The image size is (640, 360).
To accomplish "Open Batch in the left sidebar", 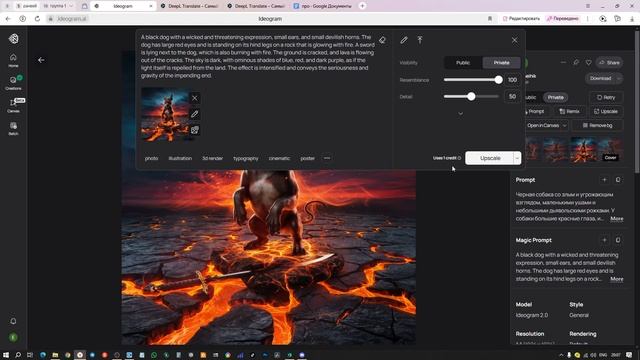I will click(x=13, y=129).
